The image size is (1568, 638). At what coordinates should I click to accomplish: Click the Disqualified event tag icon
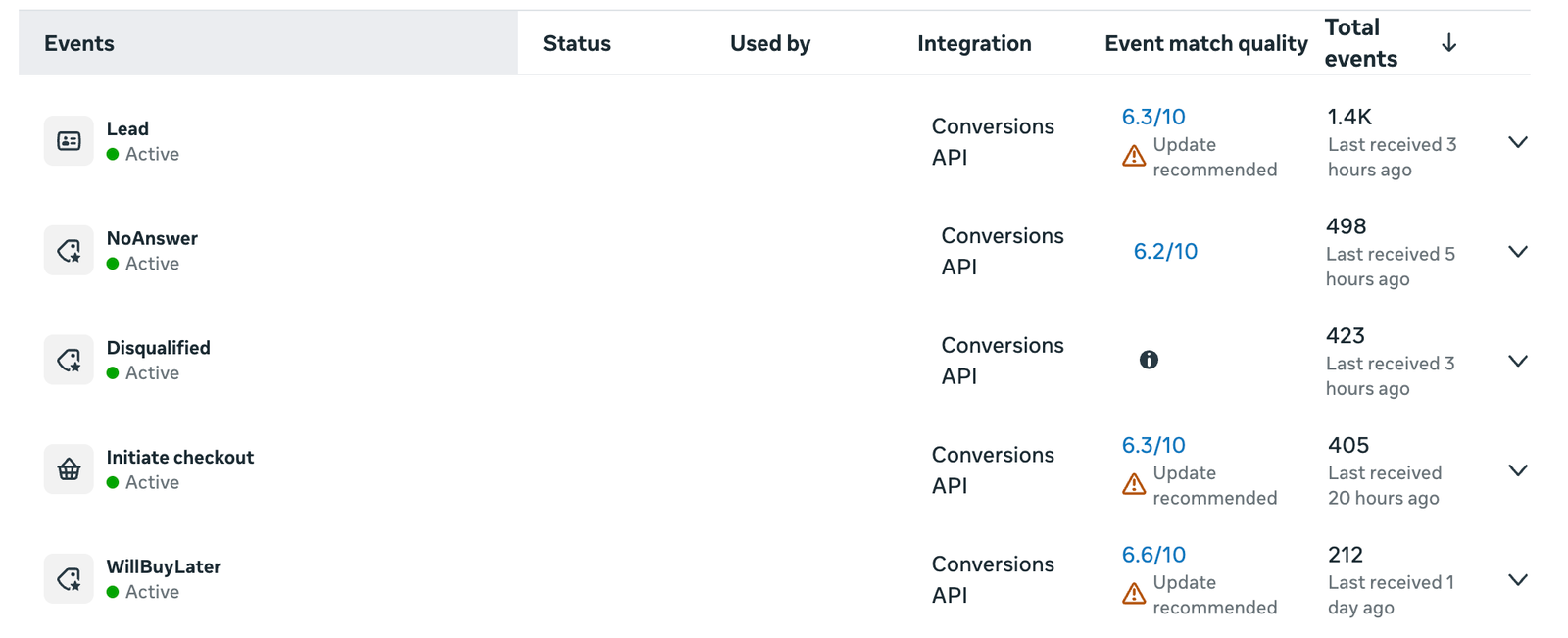tap(69, 360)
